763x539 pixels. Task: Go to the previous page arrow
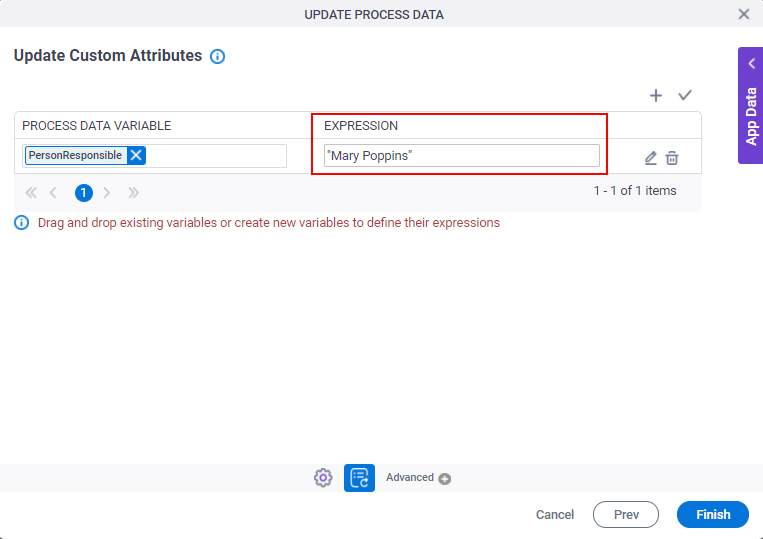[x=53, y=193]
